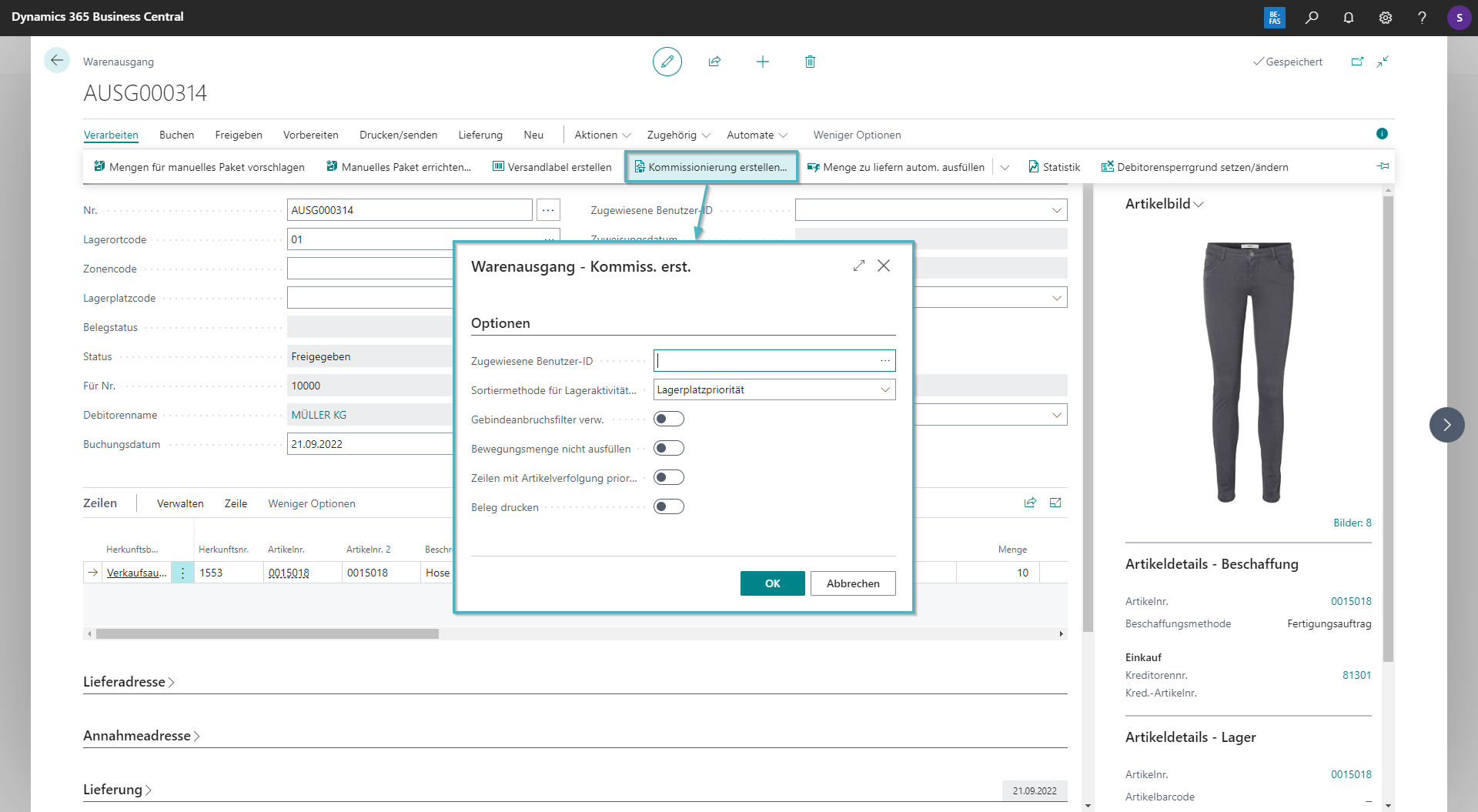Click the search magnifier icon
Screen dimensions: 1478x812
tap(1312, 18)
